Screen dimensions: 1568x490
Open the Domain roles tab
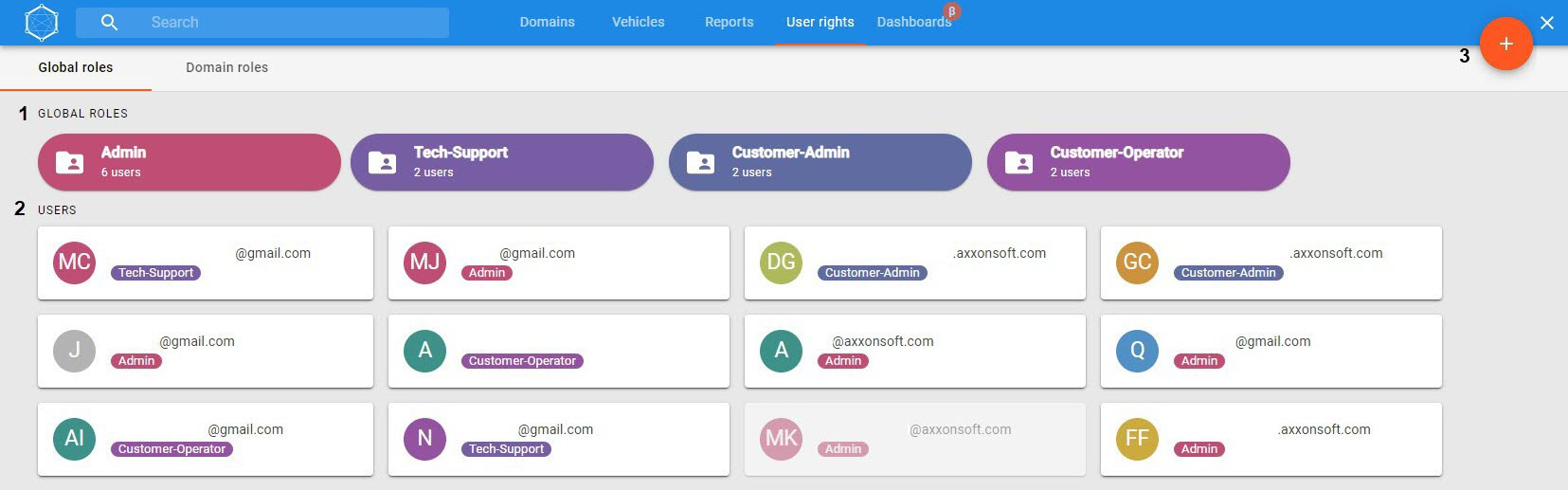226,67
